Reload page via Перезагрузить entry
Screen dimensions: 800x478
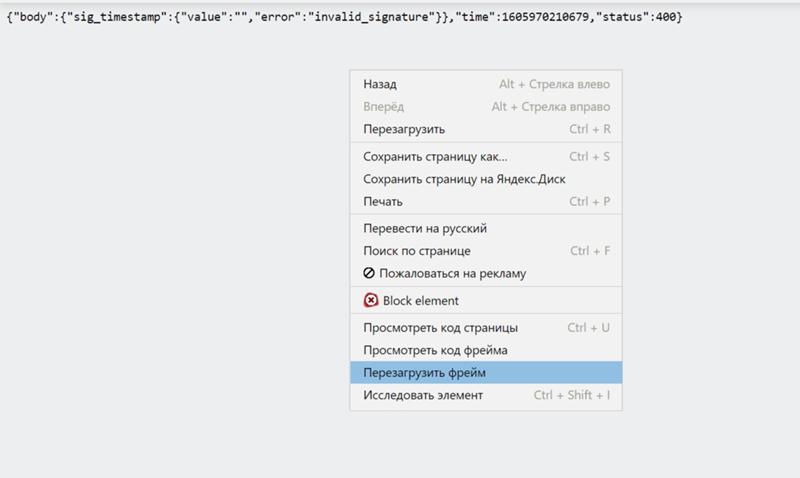click(x=404, y=129)
